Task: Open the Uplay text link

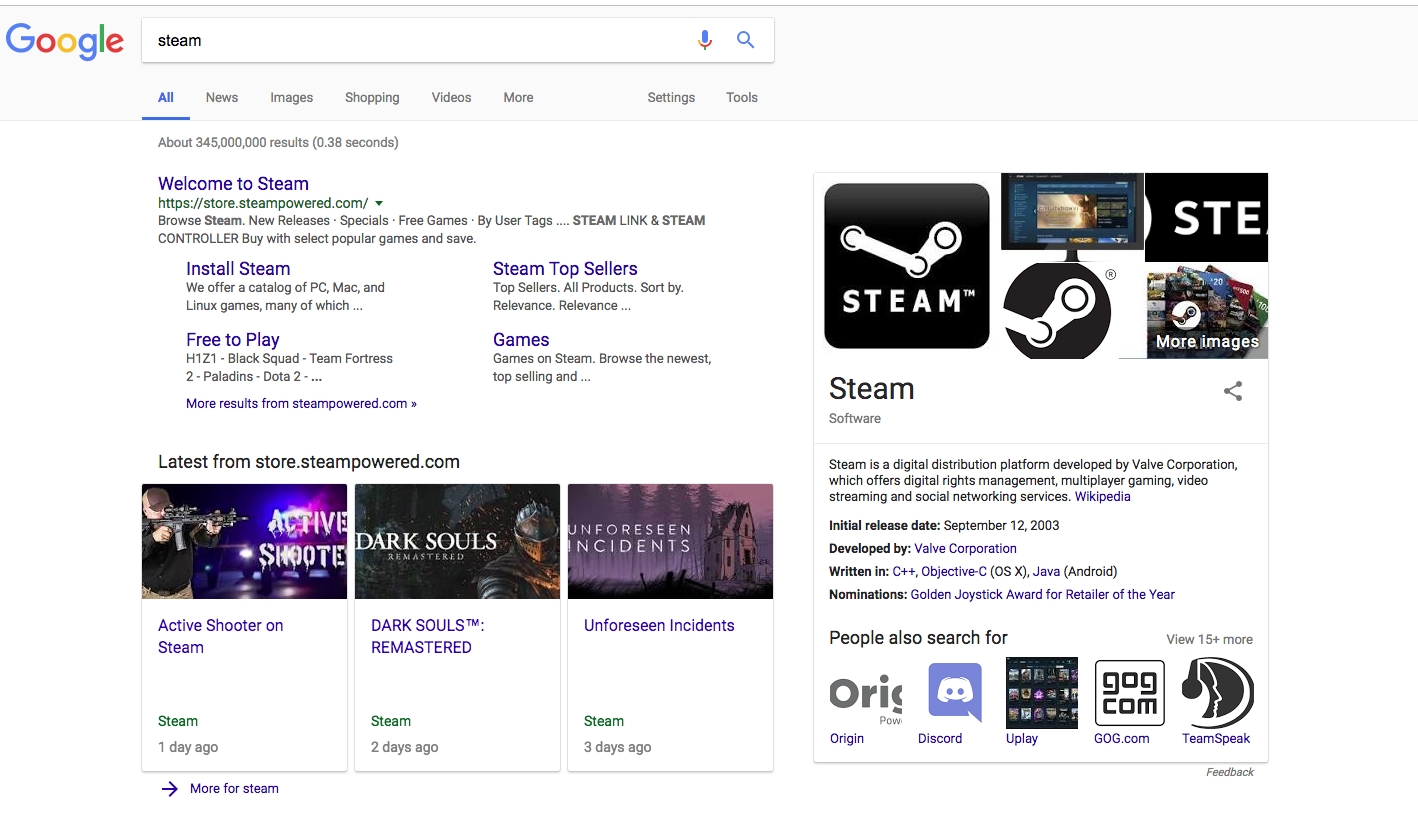Action: (x=1022, y=739)
